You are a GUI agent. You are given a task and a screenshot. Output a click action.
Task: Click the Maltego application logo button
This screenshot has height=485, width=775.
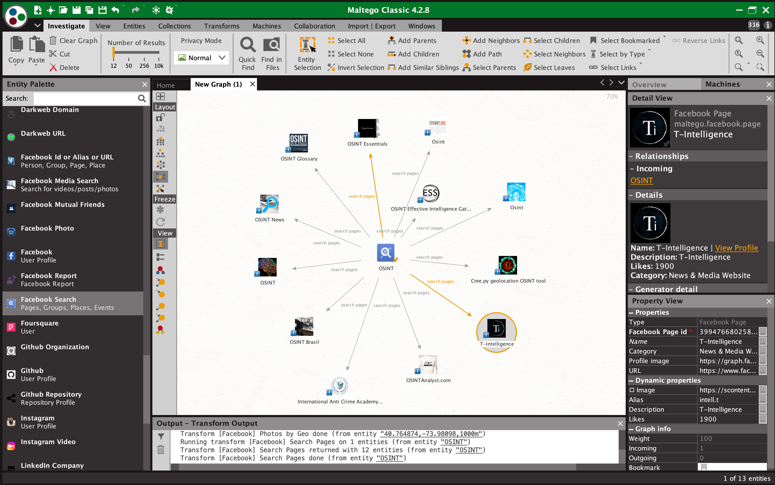(16, 16)
